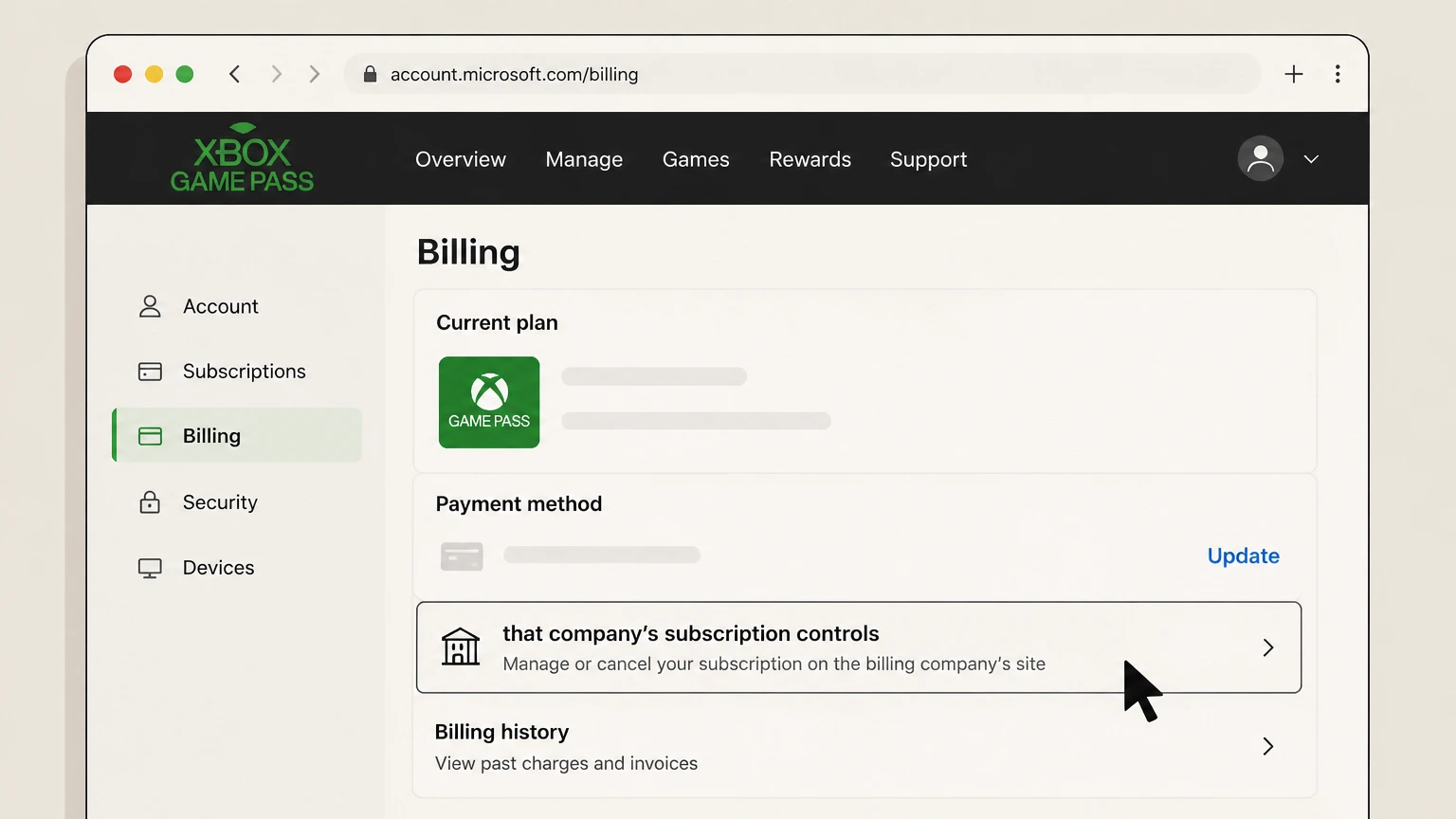Click the grayed-out forward arrow beside back
Viewport: 1456px width, 819px height.
coord(276,74)
